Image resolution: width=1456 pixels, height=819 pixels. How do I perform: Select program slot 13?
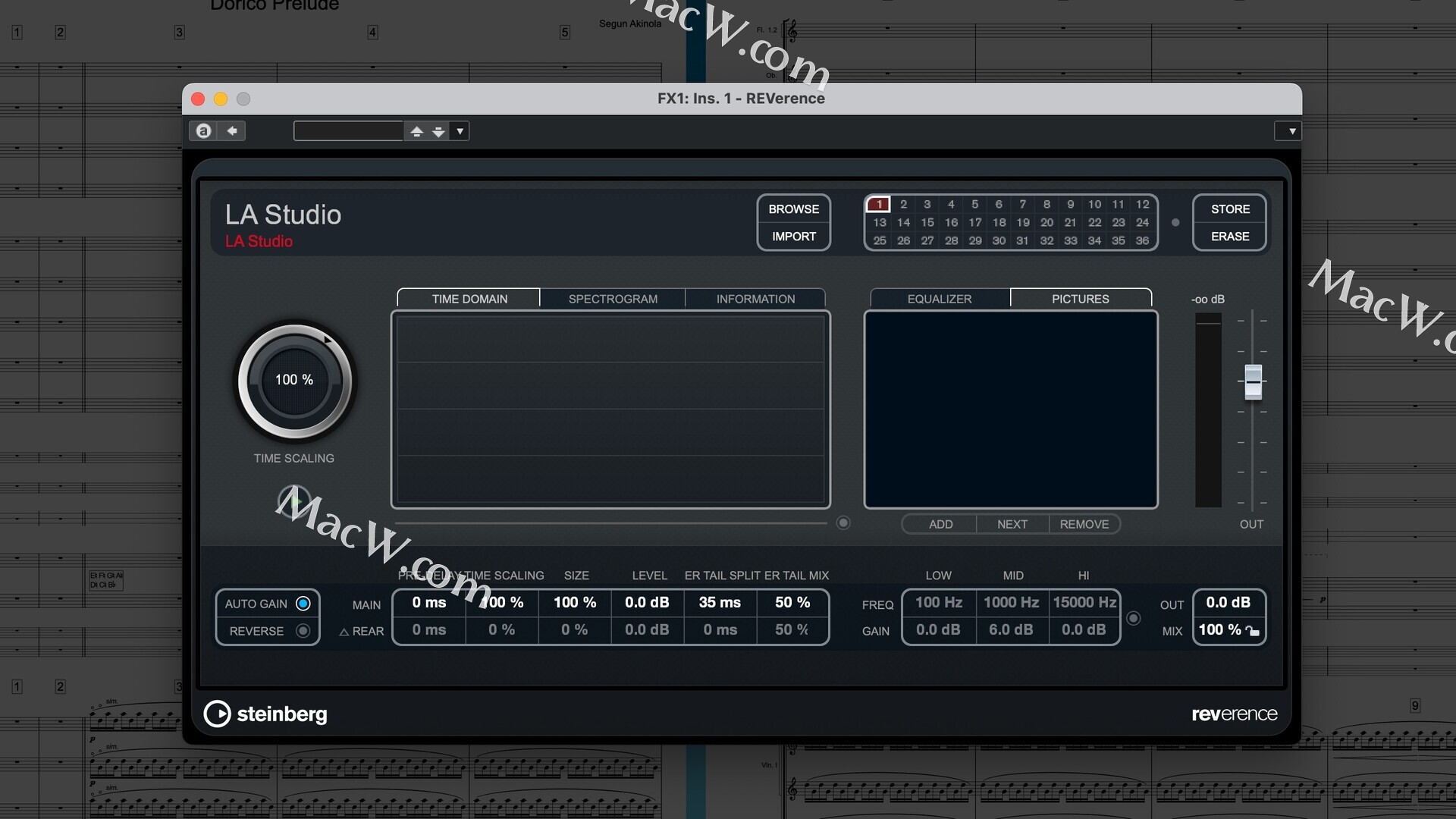879,222
